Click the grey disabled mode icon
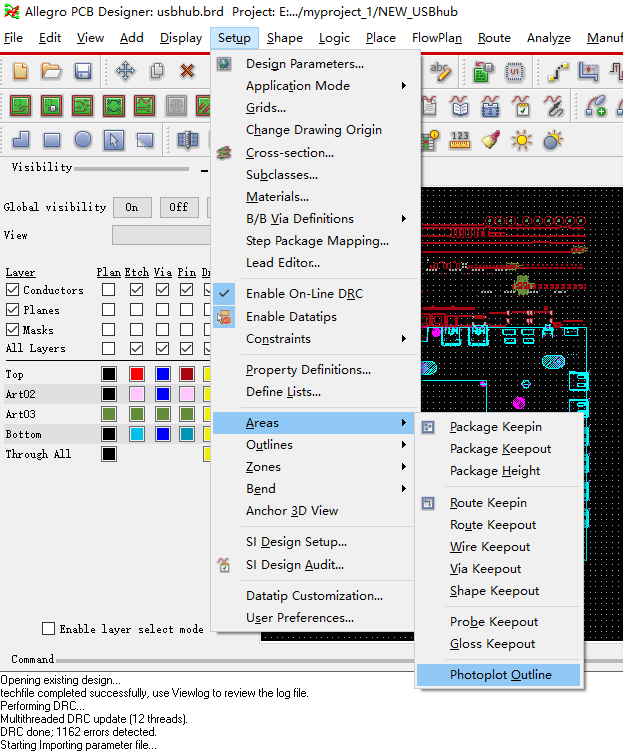623x753 pixels. pos(176,106)
